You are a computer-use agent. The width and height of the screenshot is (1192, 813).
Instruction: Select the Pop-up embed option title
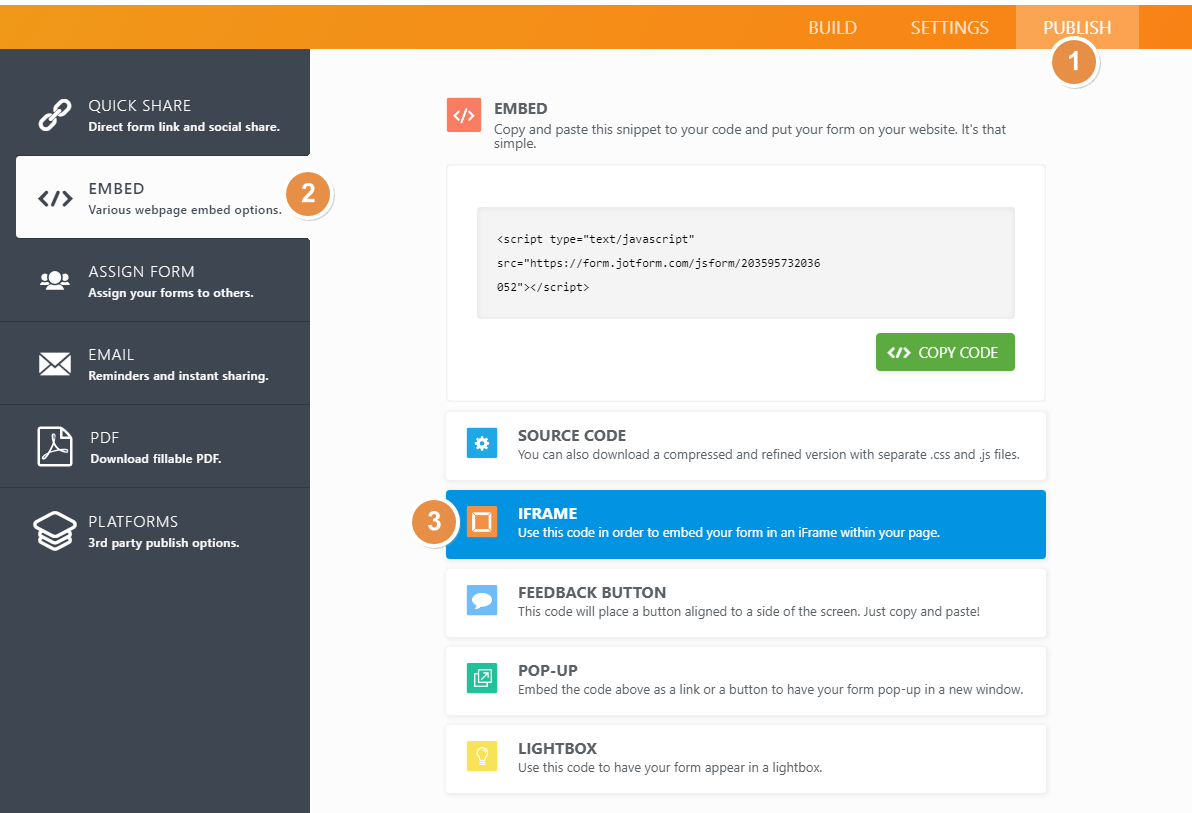(x=547, y=671)
